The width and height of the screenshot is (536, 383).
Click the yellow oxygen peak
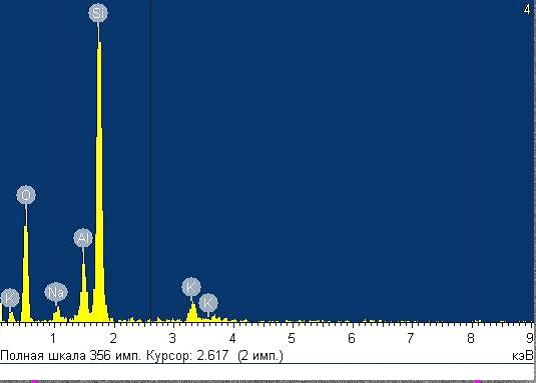pos(26,274)
